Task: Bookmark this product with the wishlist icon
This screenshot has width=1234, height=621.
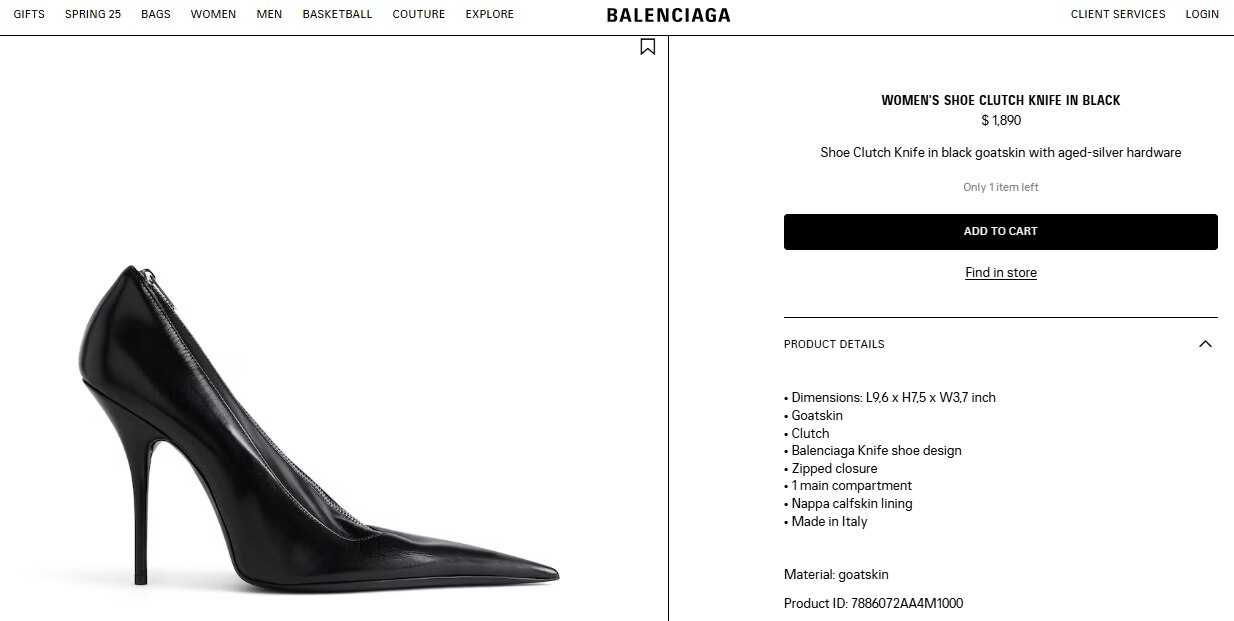Action: click(x=648, y=46)
